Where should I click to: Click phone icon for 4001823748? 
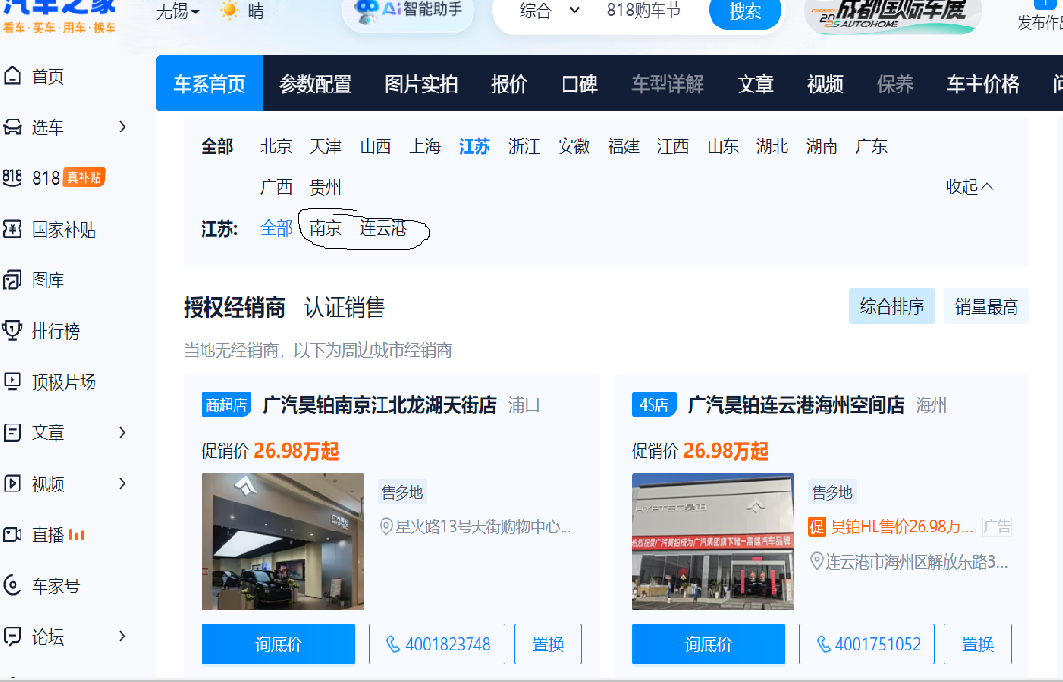[x=393, y=644]
